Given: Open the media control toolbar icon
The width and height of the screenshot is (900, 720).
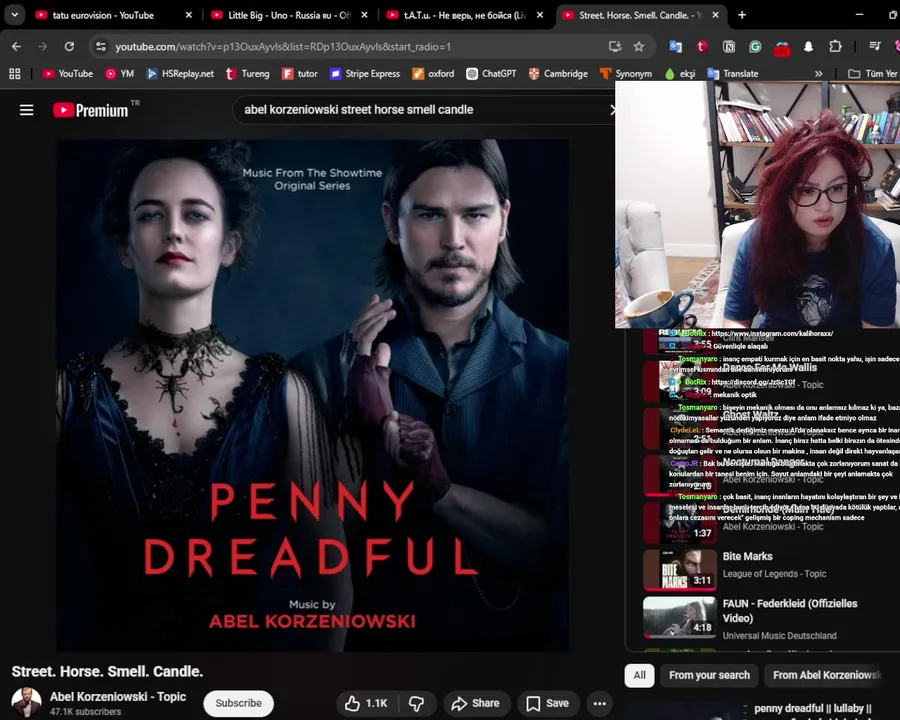Looking at the screenshot, I should [x=875, y=47].
